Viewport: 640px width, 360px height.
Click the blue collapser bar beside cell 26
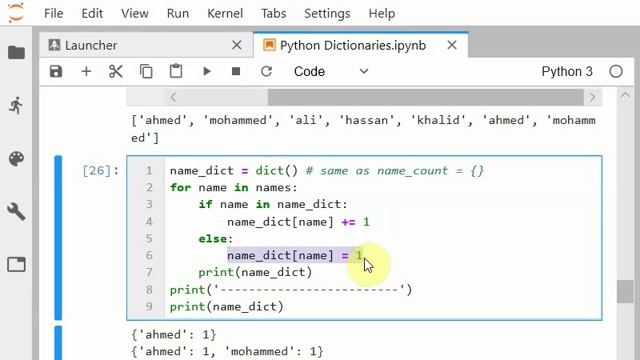point(58,238)
